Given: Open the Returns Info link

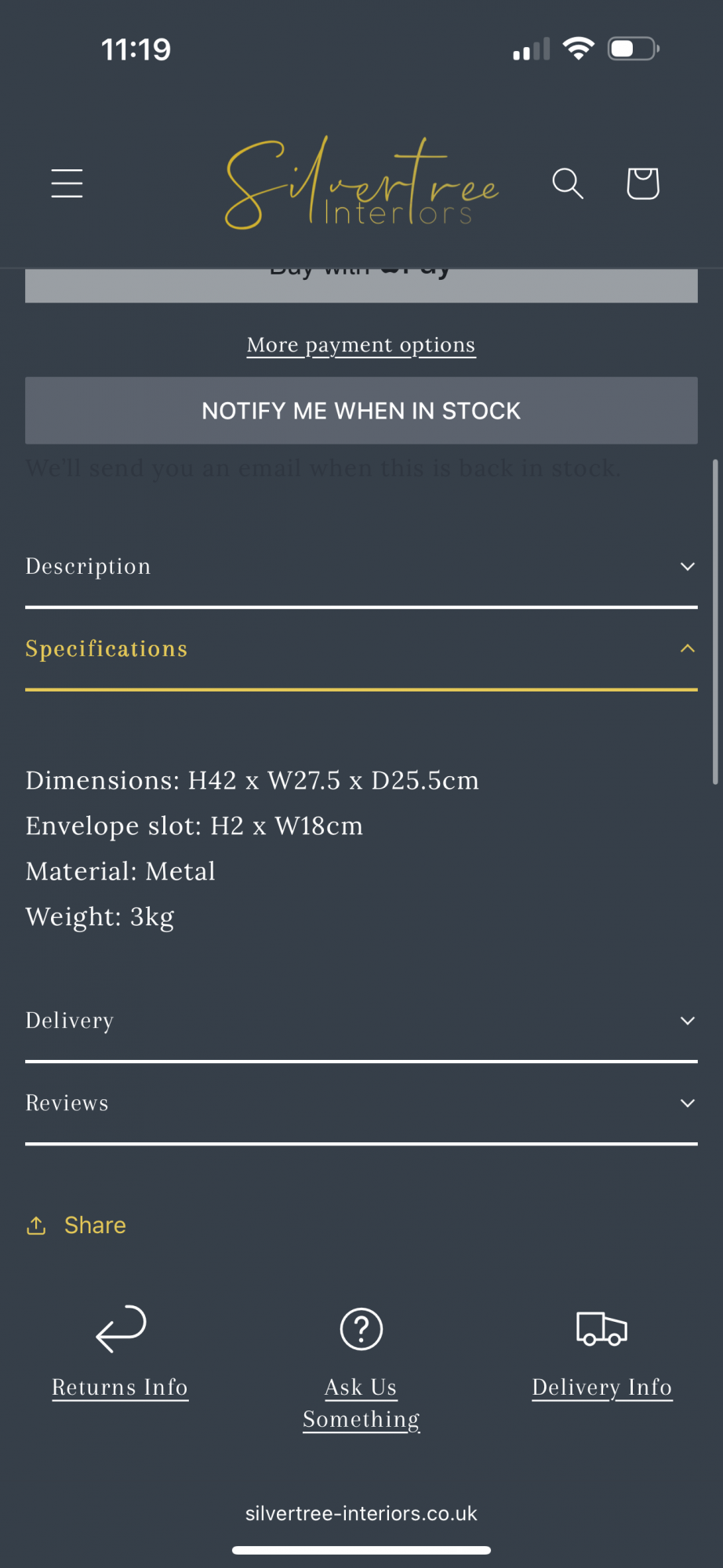Looking at the screenshot, I should click(120, 1387).
